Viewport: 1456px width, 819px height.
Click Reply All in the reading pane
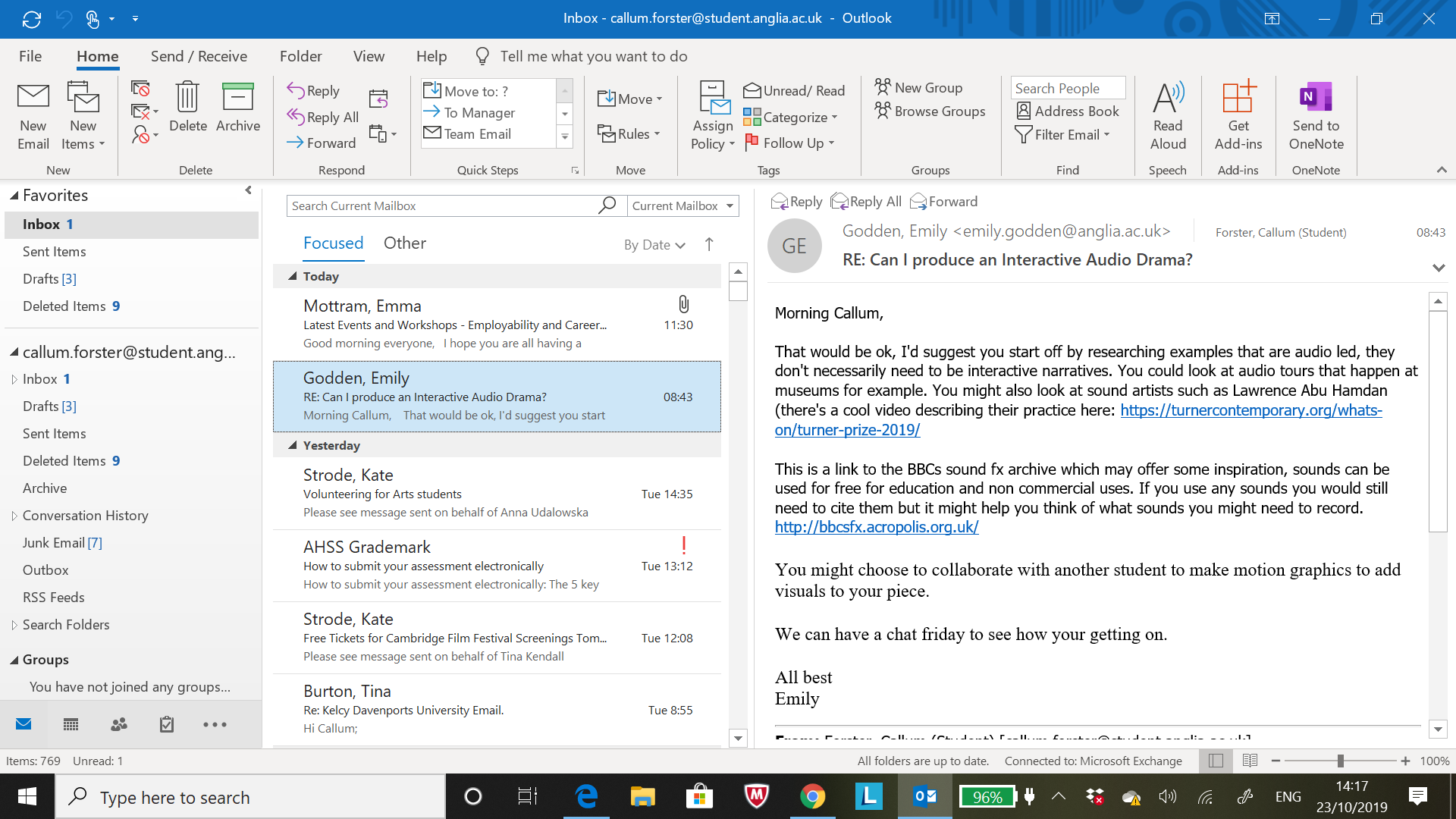866,202
